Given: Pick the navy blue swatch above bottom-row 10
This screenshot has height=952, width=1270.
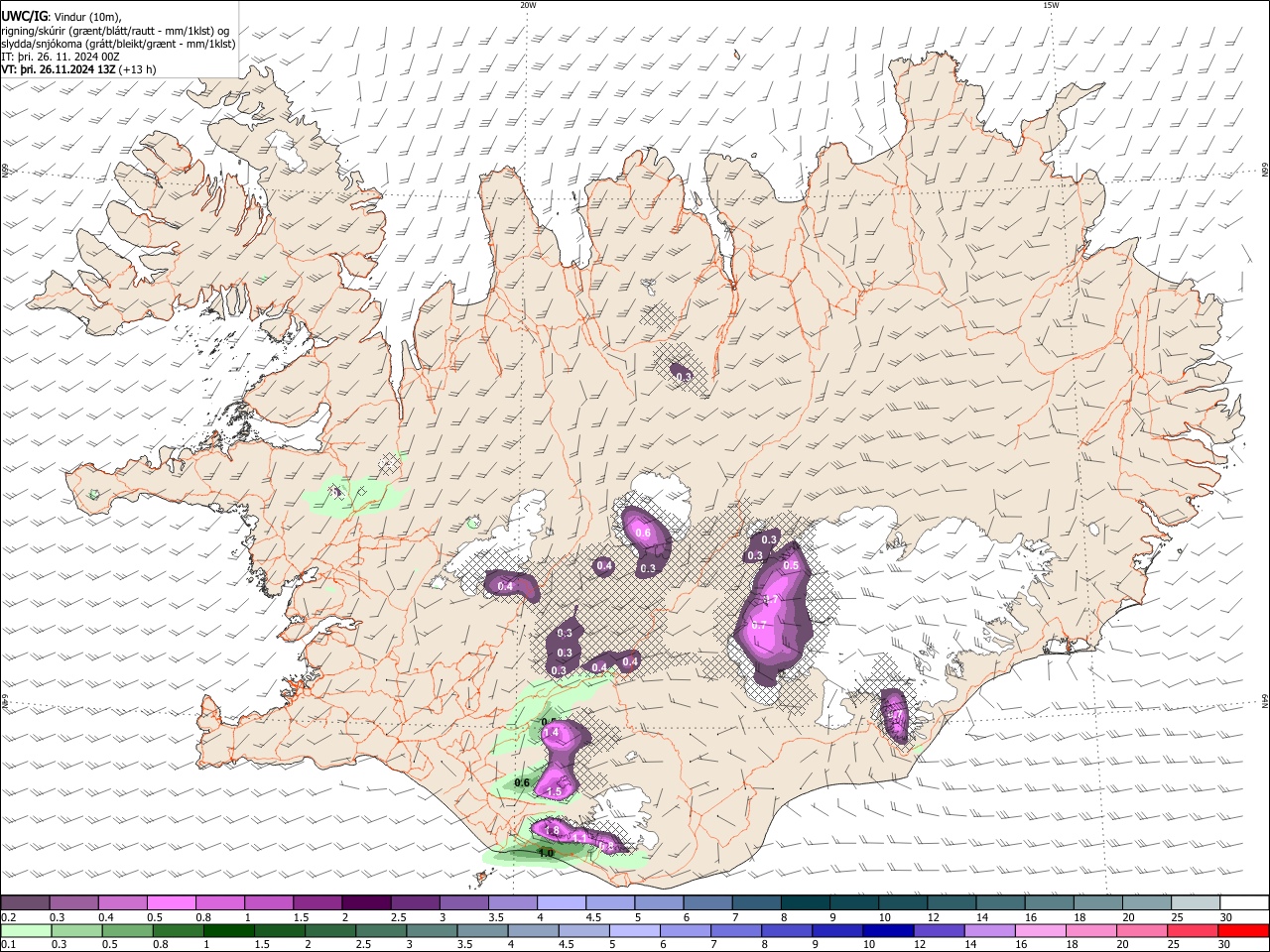Looking at the screenshot, I should tap(887, 931).
